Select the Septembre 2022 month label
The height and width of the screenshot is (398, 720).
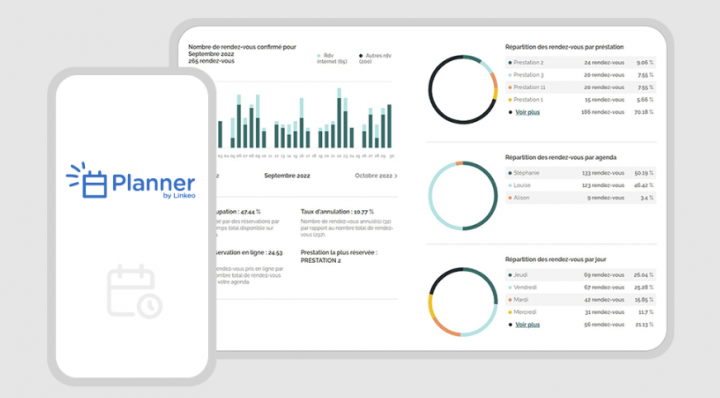pos(287,176)
